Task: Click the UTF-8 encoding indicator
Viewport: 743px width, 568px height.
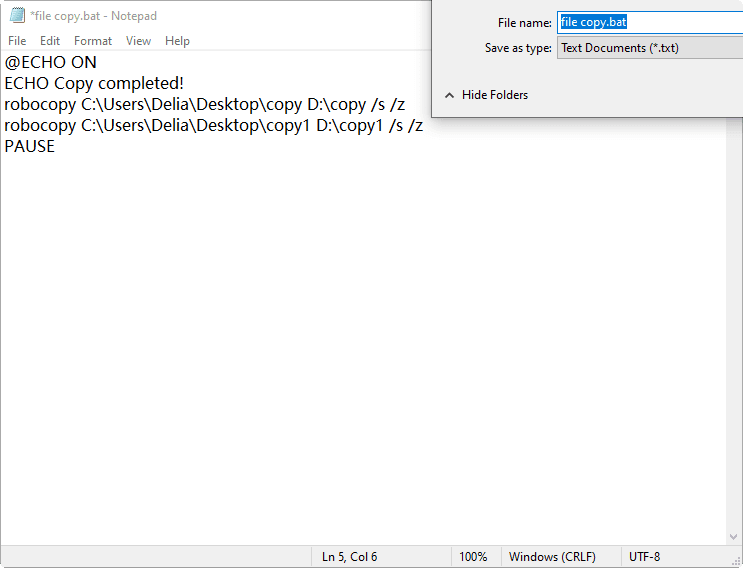Action: (x=644, y=557)
